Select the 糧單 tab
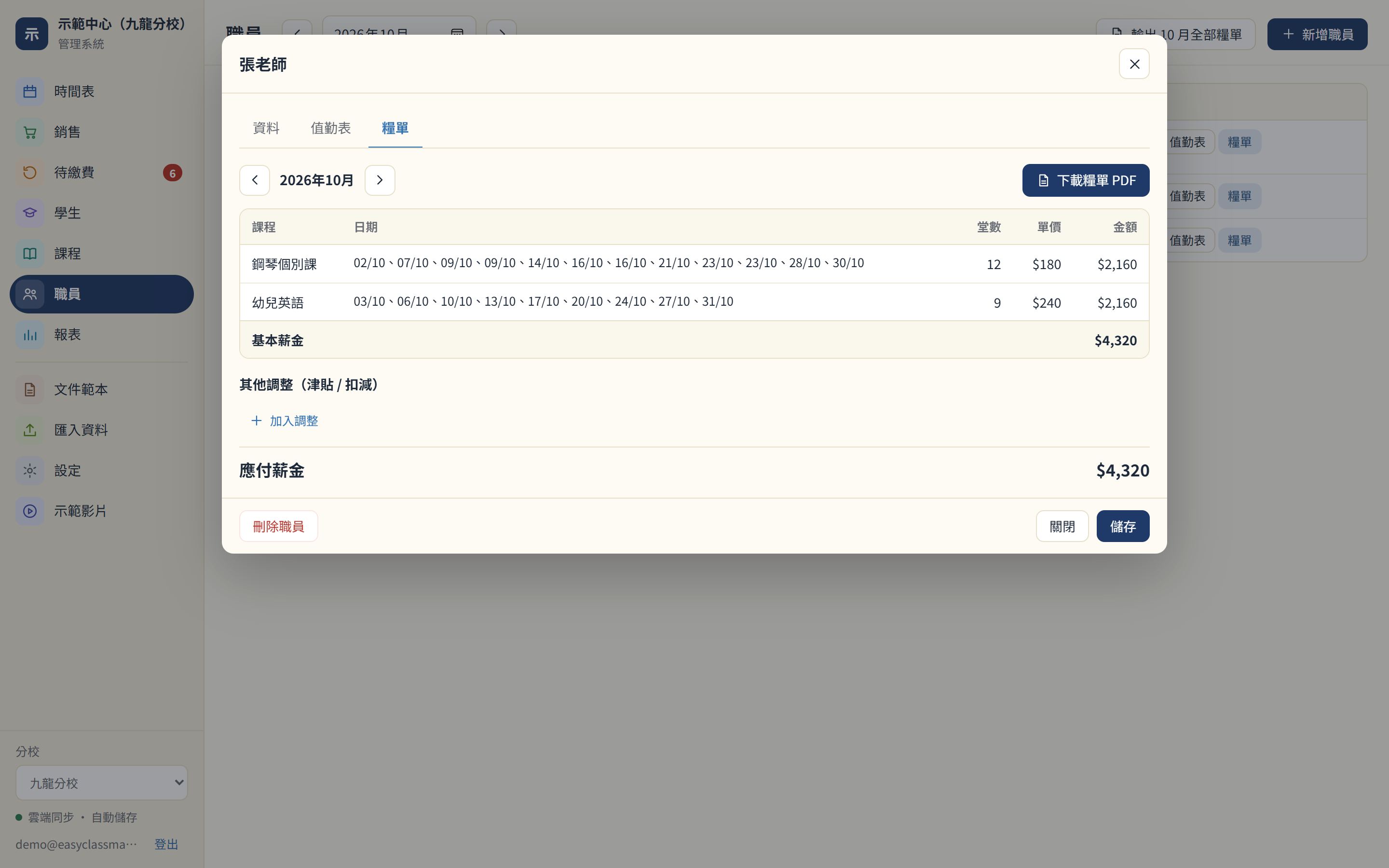1389x868 pixels. tap(395, 128)
